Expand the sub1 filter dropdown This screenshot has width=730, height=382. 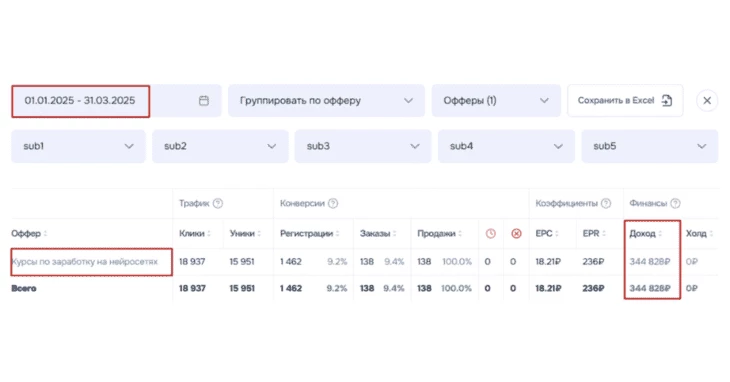point(78,146)
